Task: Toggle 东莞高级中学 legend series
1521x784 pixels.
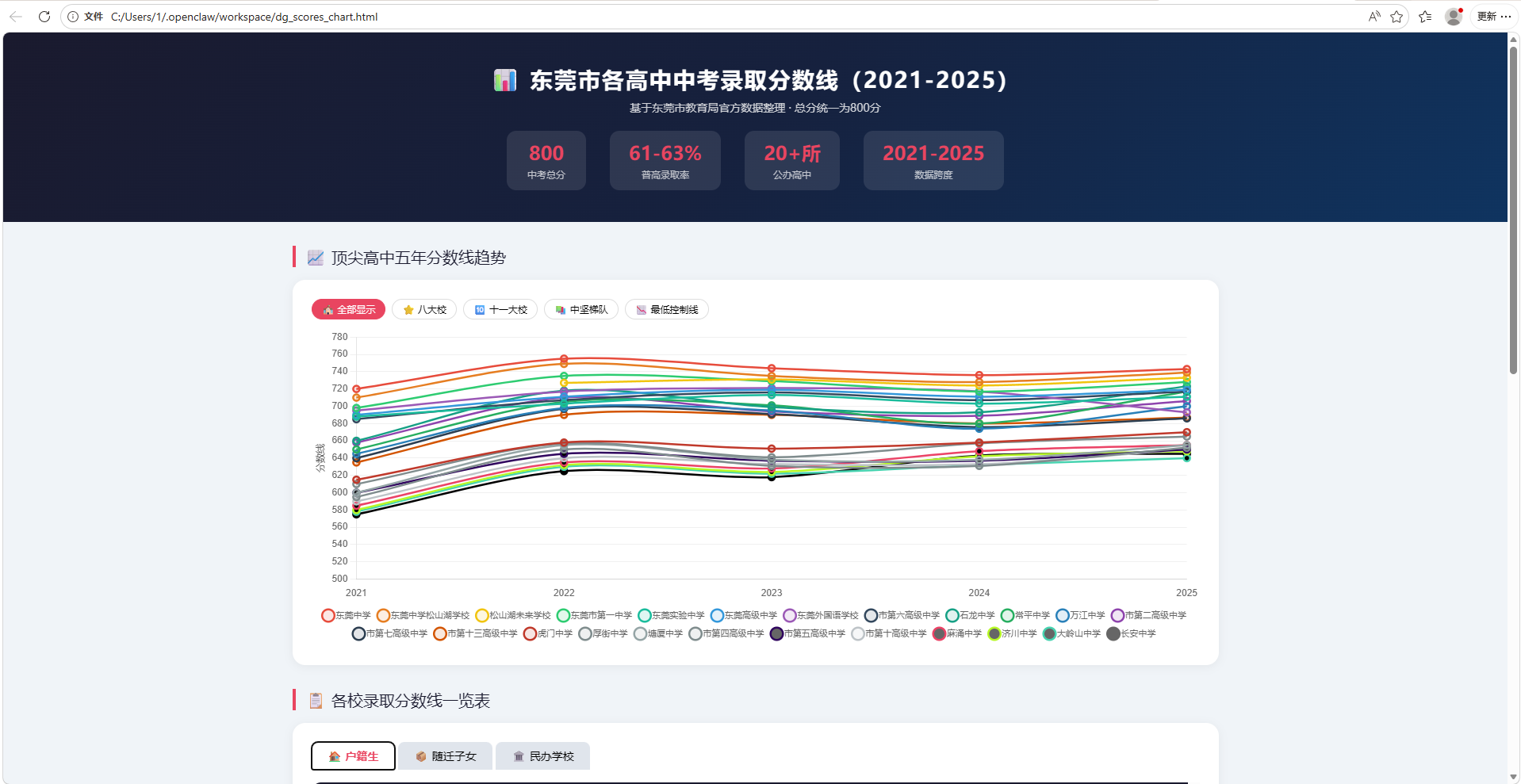Action: (x=744, y=616)
